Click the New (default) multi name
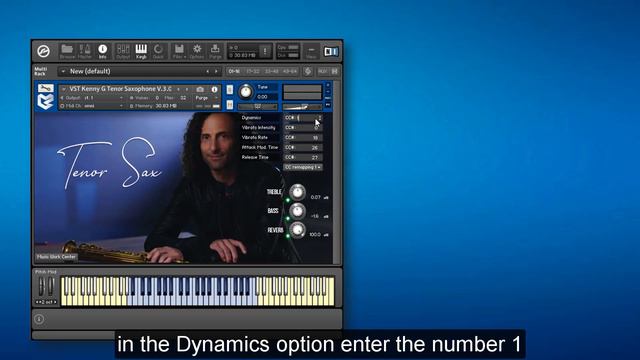Image resolution: width=640 pixels, height=360 pixels. [x=90, y=71]
